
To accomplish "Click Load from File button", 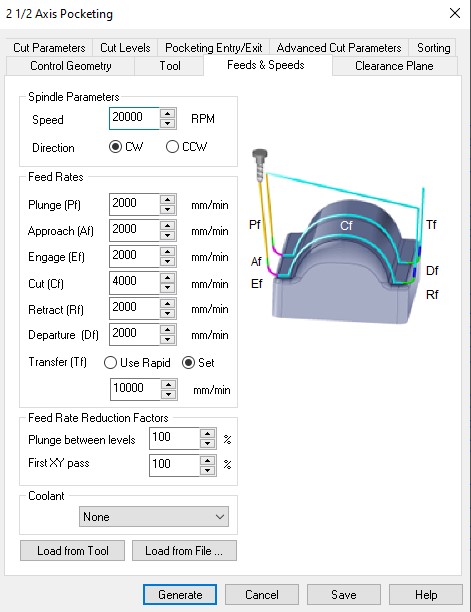I will [184, 551].
